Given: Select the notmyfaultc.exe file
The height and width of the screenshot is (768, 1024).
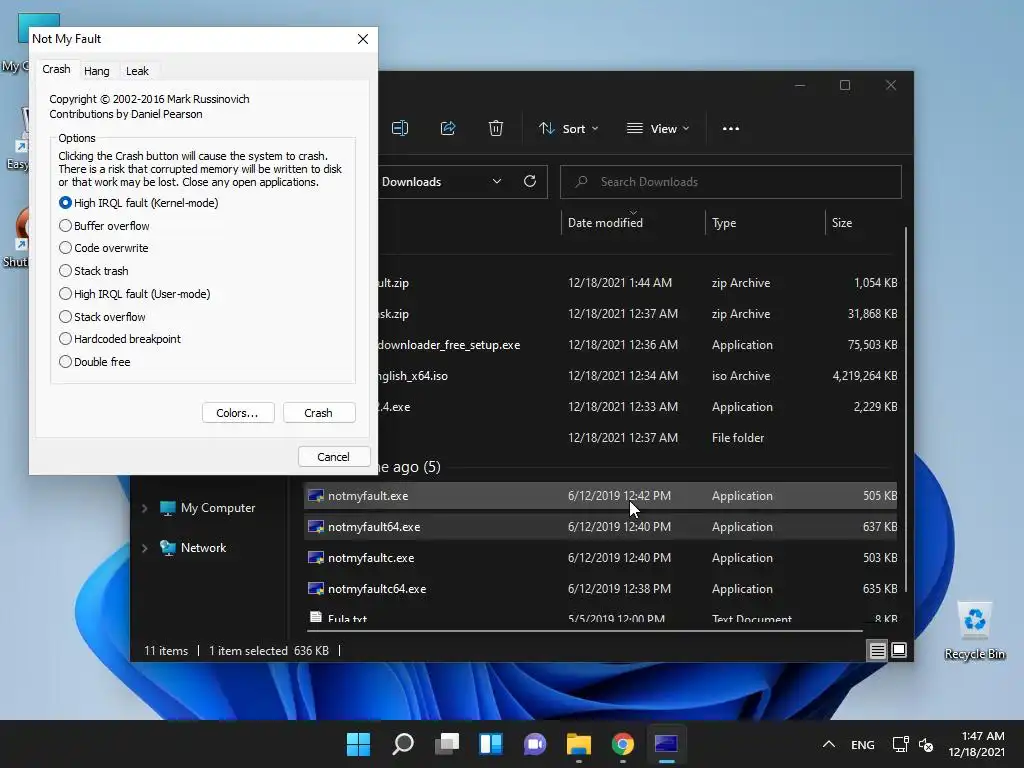Looking at the screenshot, I should click(x=600, y=558).
